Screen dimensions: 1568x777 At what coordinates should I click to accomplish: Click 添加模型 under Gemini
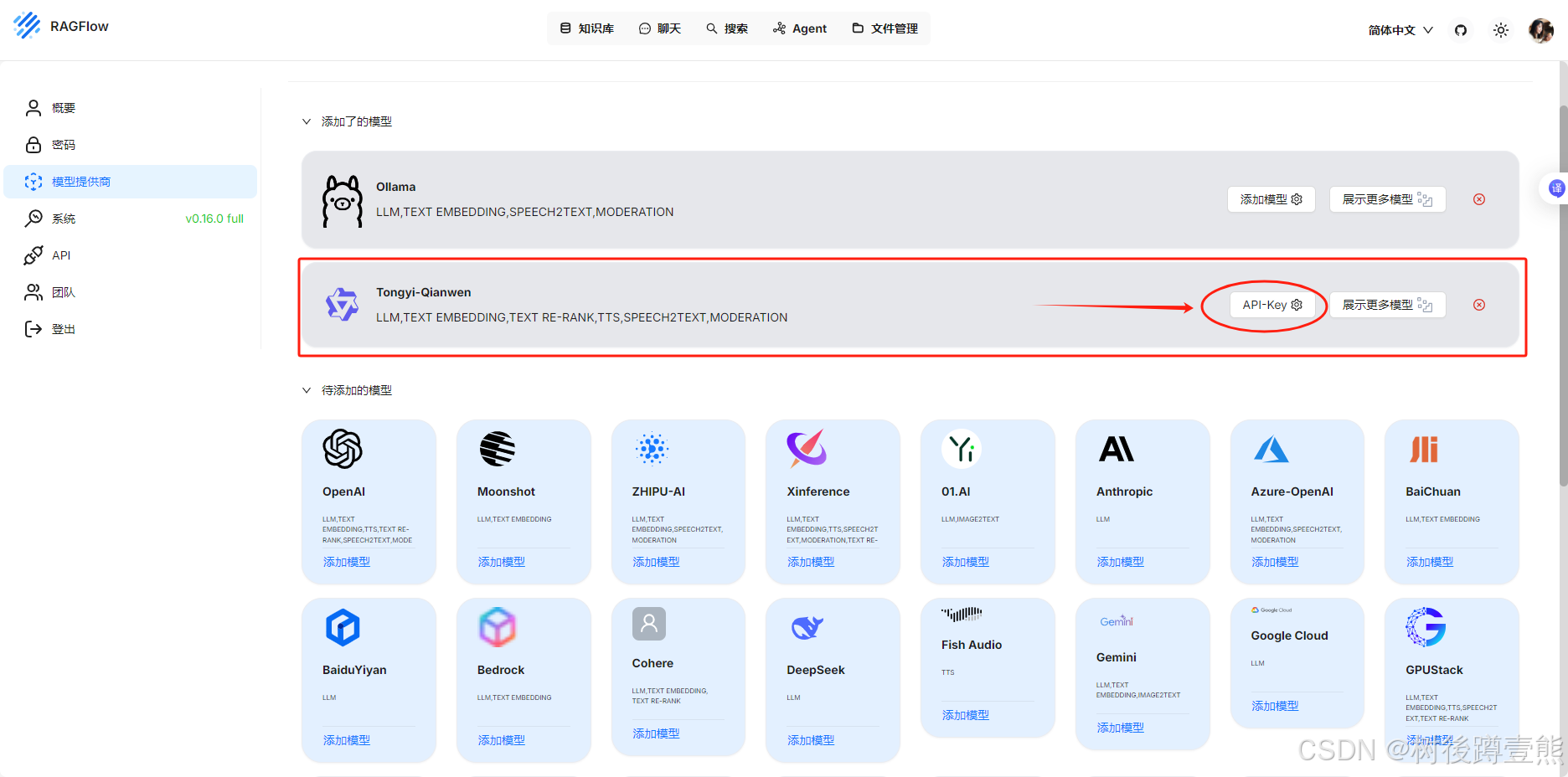[1121, 728]
